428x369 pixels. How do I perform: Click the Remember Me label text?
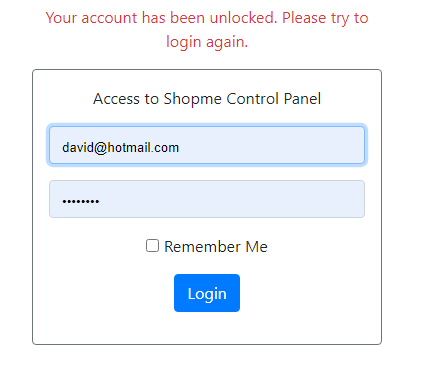pyautogui.click(x=216, y=247)
